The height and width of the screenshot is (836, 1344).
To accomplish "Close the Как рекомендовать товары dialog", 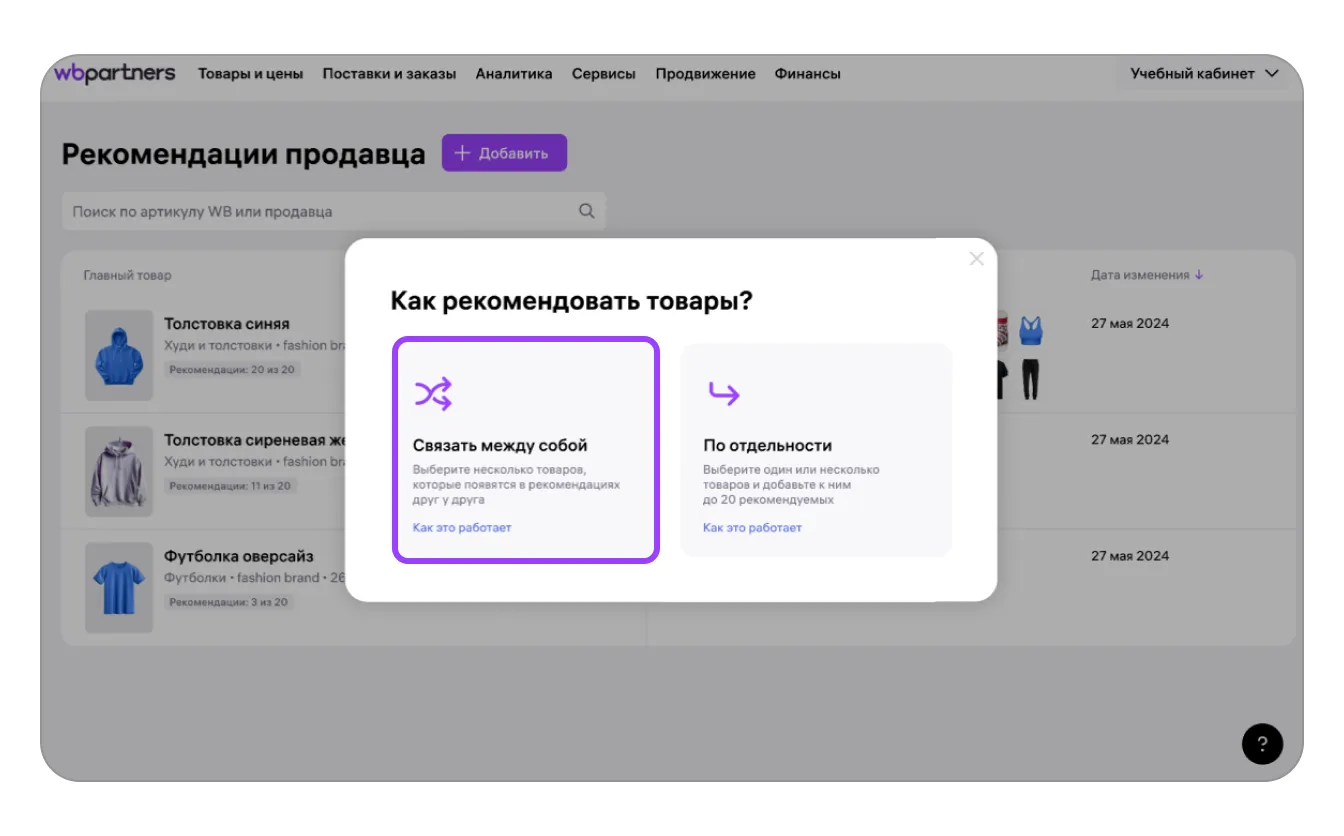I will (x=976, y=258).
